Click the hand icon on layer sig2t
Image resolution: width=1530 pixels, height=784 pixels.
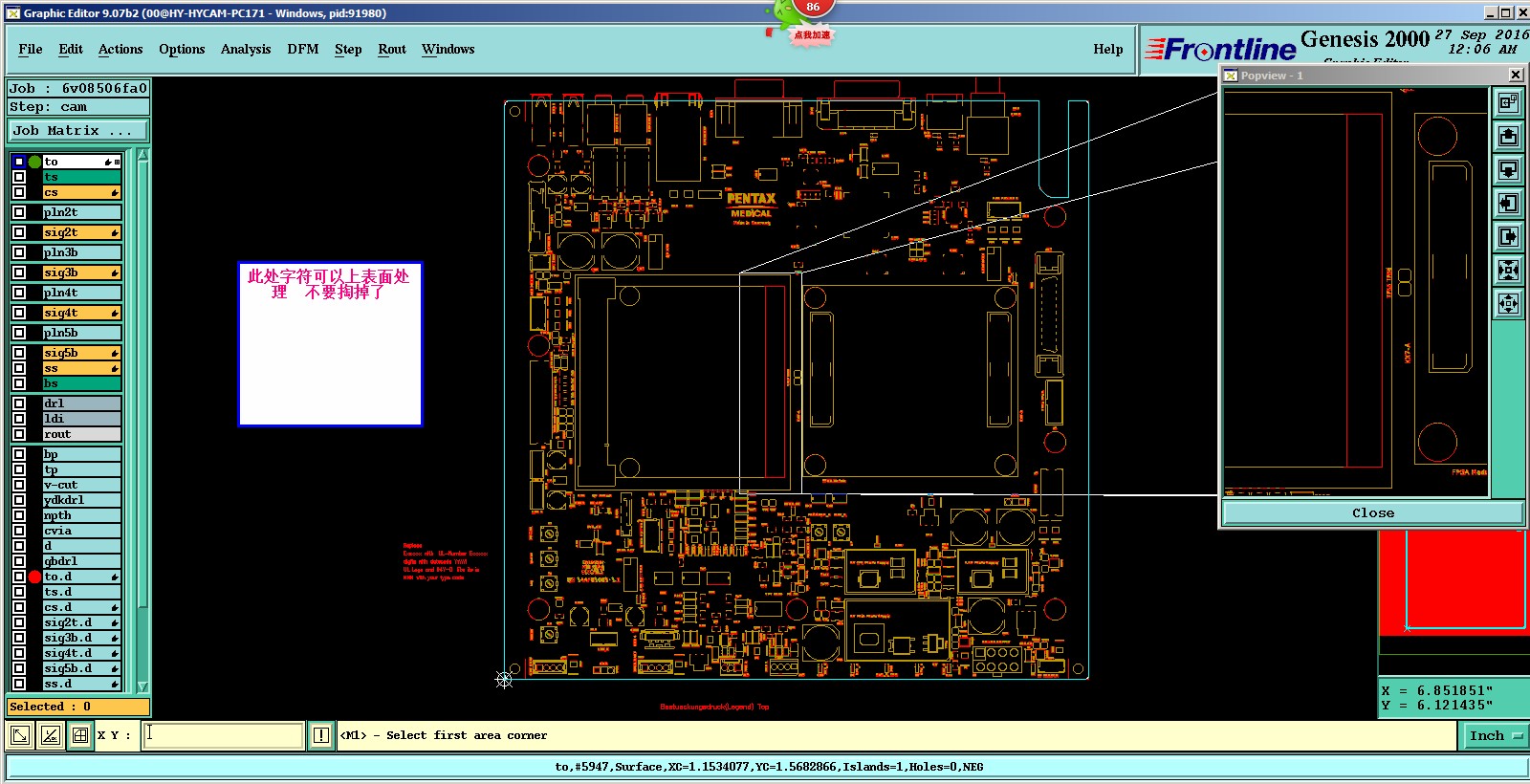click(115, 233)
